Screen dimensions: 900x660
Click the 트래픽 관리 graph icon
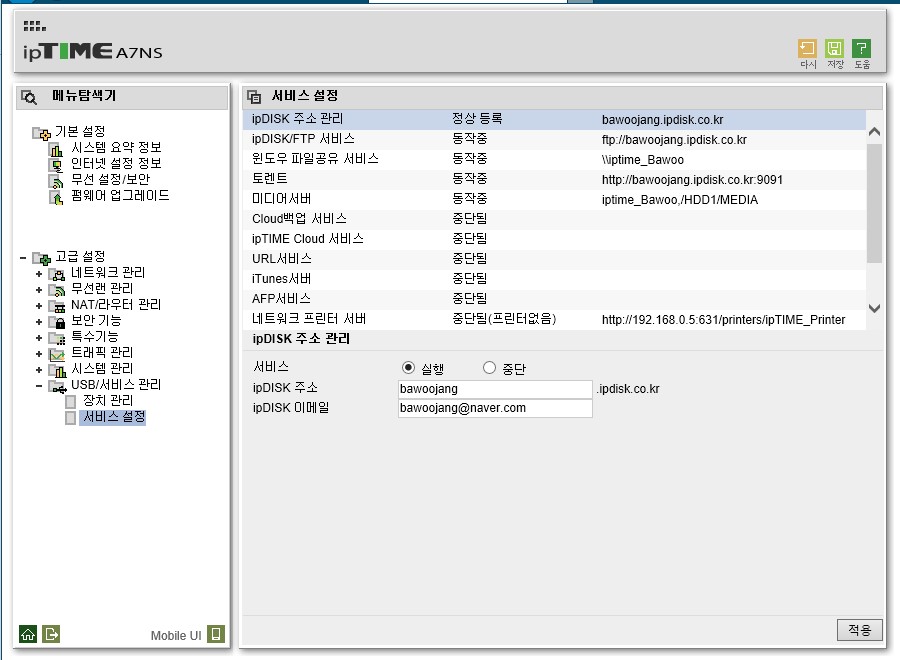tap(57, 354)
